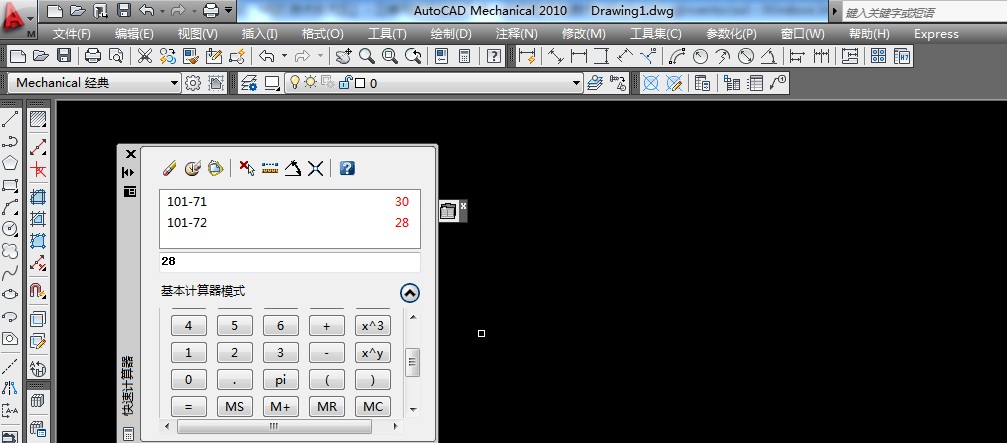The height and width of the screenshot is (443, 1007).
Task: Select the aligned dimension tool
Action: click(556, 56)
